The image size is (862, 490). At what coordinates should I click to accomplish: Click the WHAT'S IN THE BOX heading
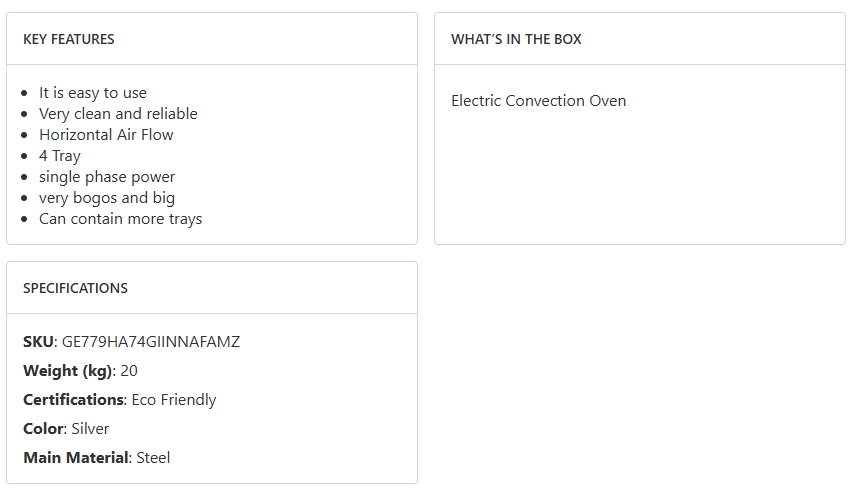point(516,39)
